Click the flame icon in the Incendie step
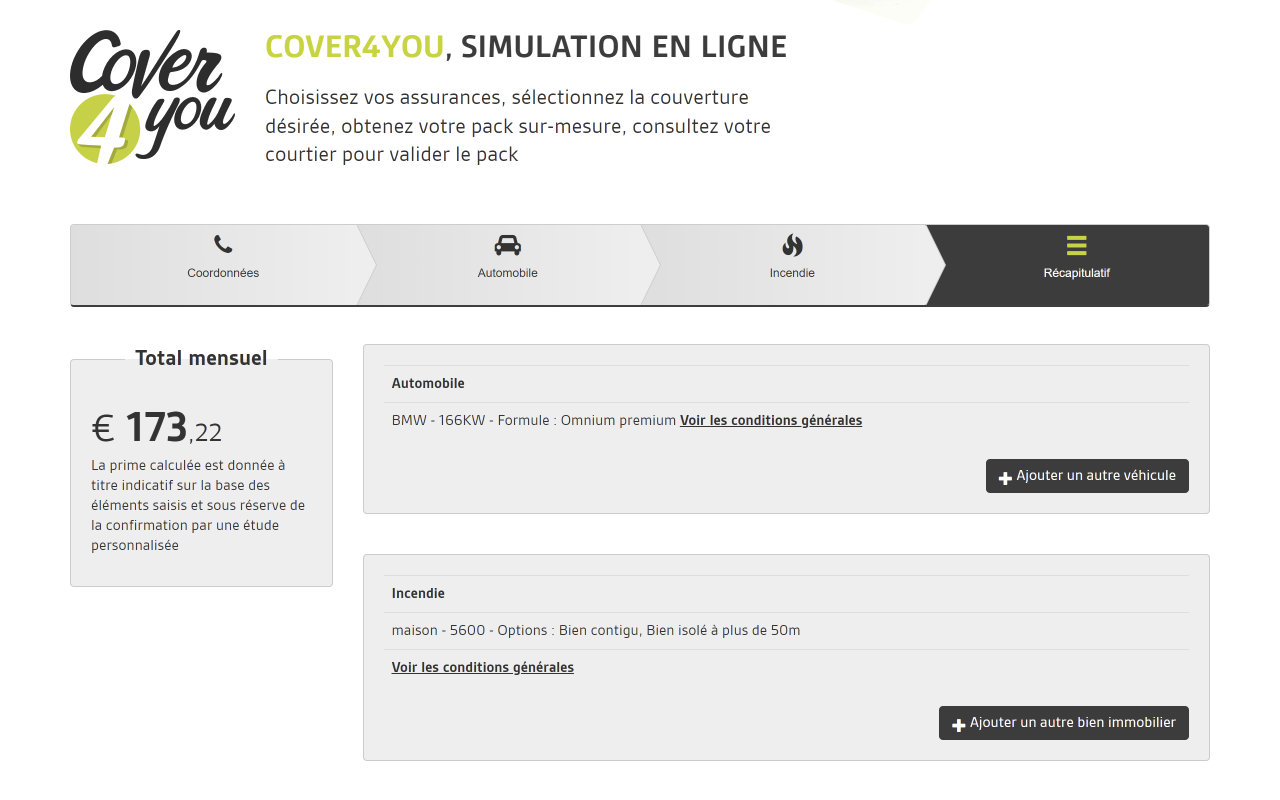1280x800 pixels. click(792, 245)
